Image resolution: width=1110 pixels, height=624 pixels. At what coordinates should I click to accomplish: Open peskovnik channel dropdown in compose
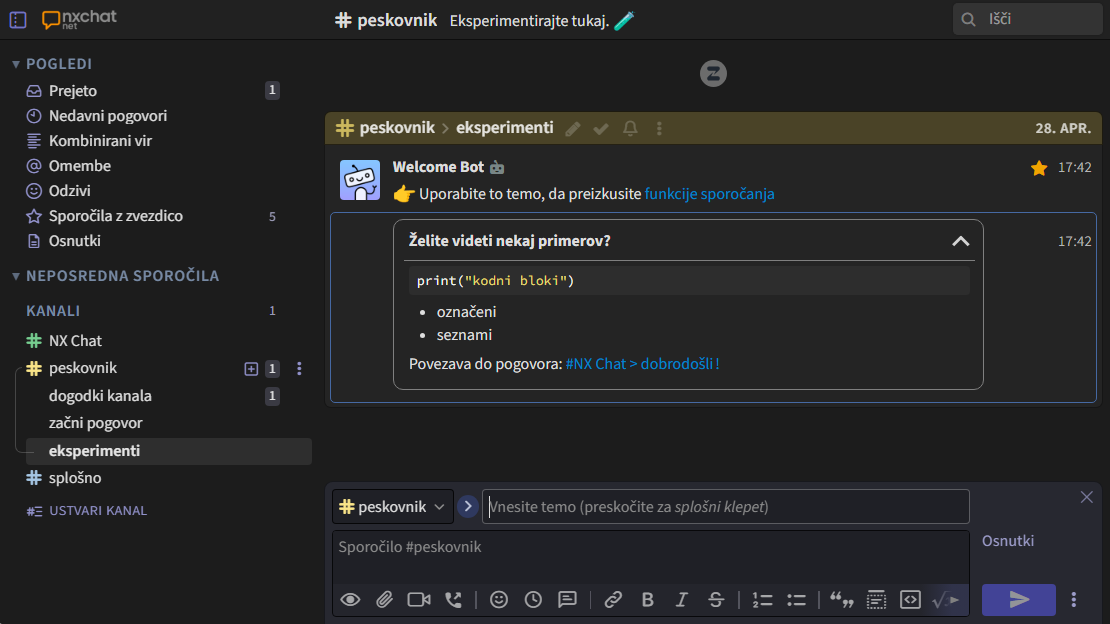coord(393,506)
